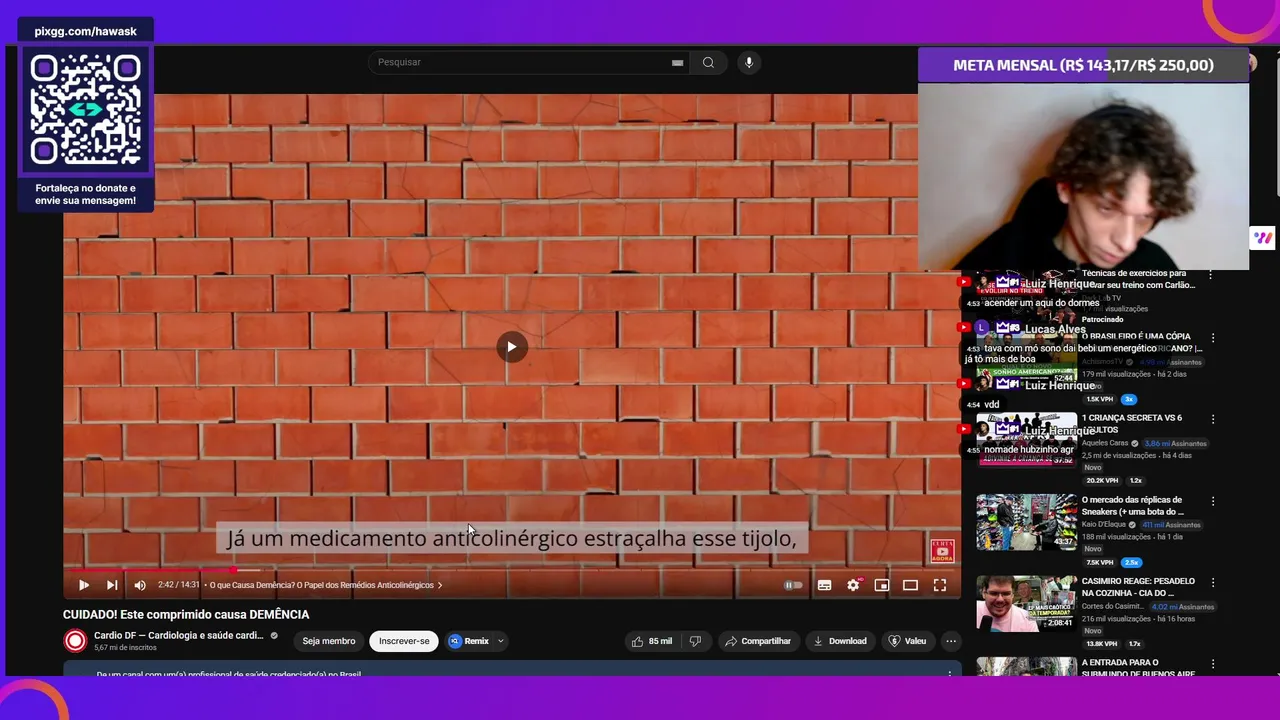
Task: Toggle subtitles with the captions icon
Action: [824, 585]
